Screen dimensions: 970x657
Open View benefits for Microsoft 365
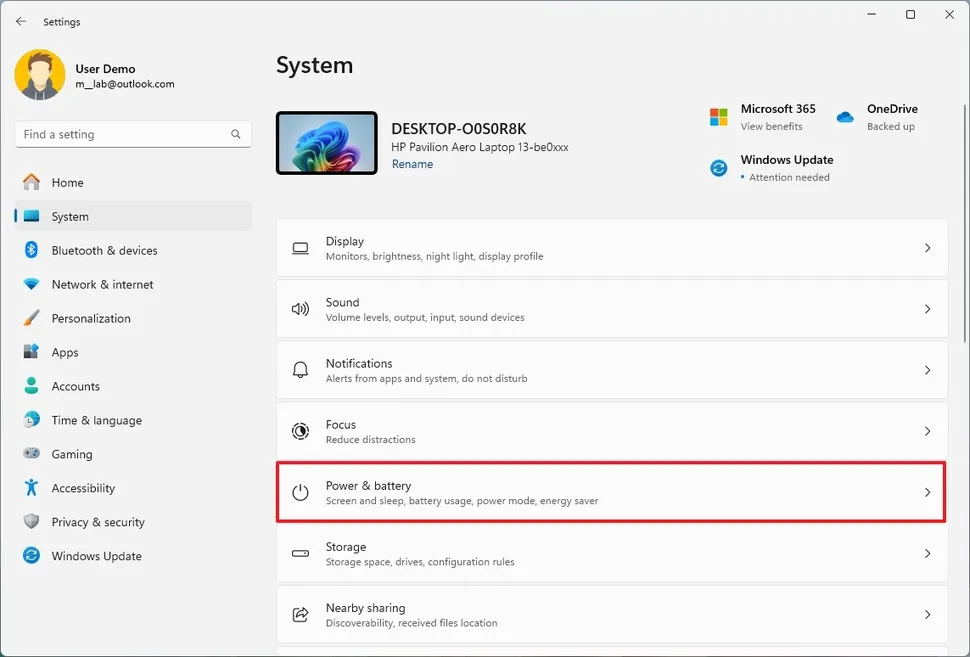tap(771, 126)
